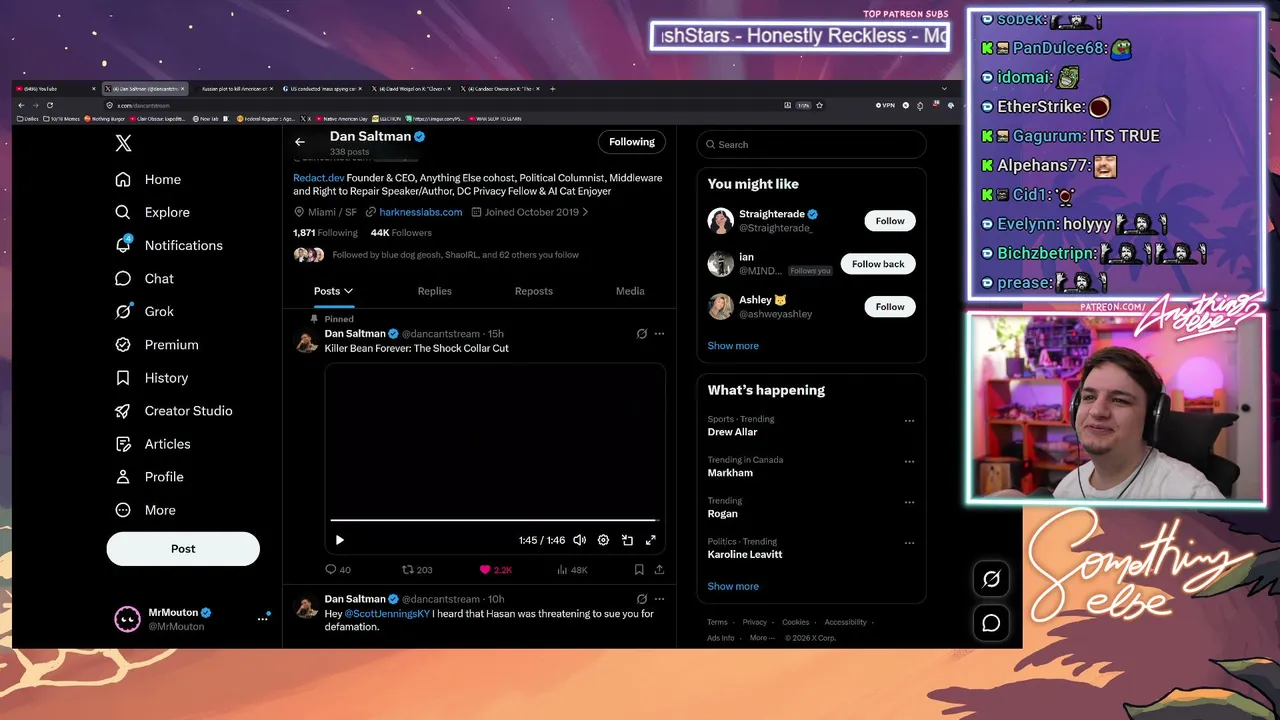Toggle picture-in-picture for the video
The height and width of the screenshot is (720, 1280).
[x=627, y=540]
